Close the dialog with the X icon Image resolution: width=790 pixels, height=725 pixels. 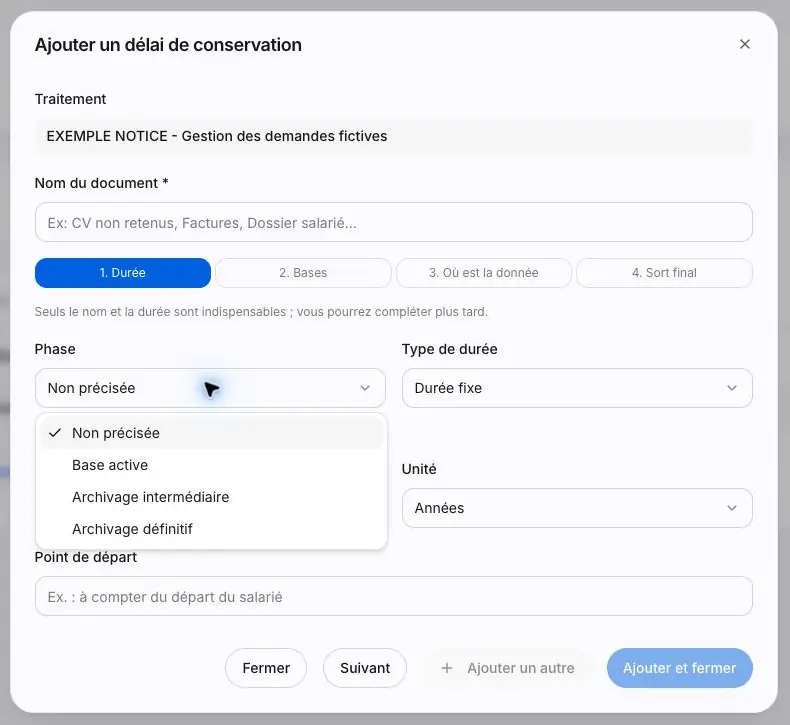744,44
